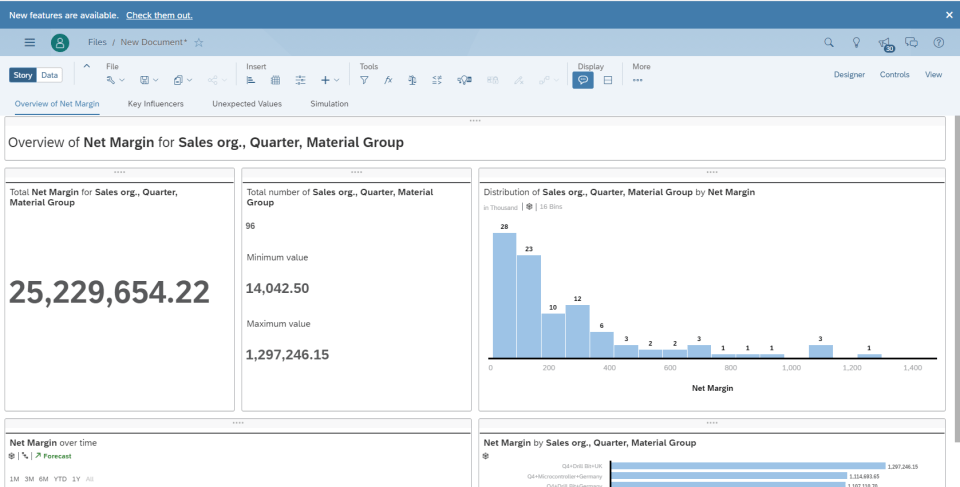Viewport: 960px width, 487px height.
Task: Collapse the toolbar with the chevron arrow
Action: (x=86, y=67)
